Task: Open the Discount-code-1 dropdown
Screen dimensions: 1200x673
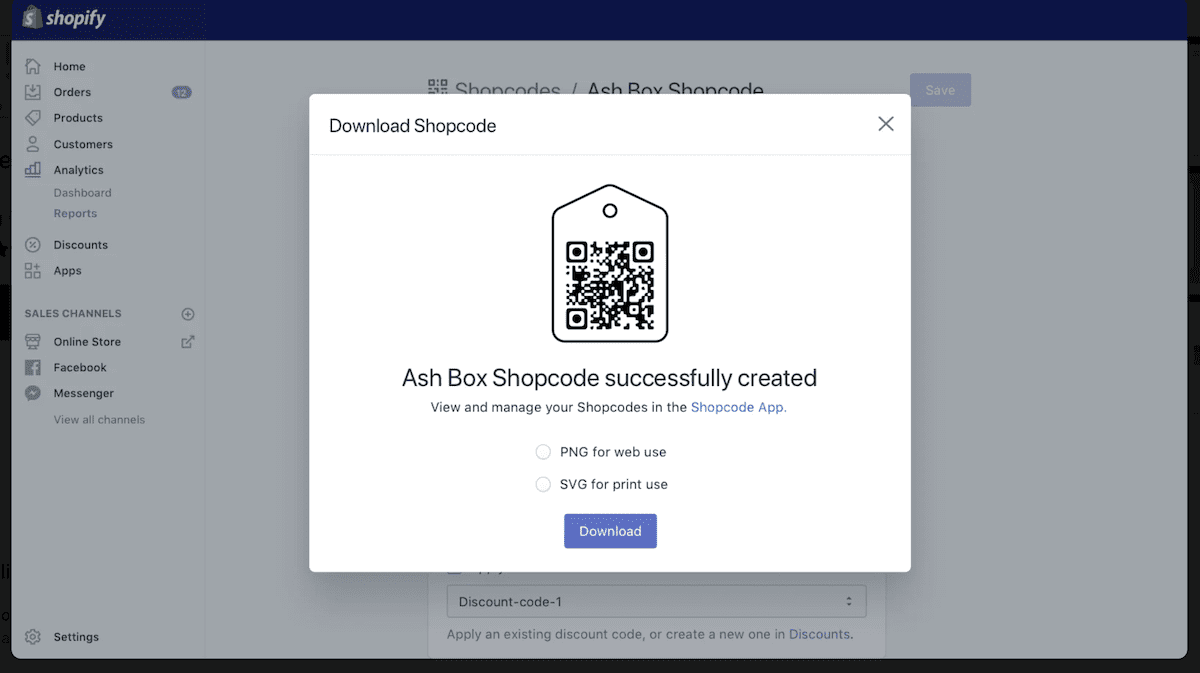Action: (656, 601)
